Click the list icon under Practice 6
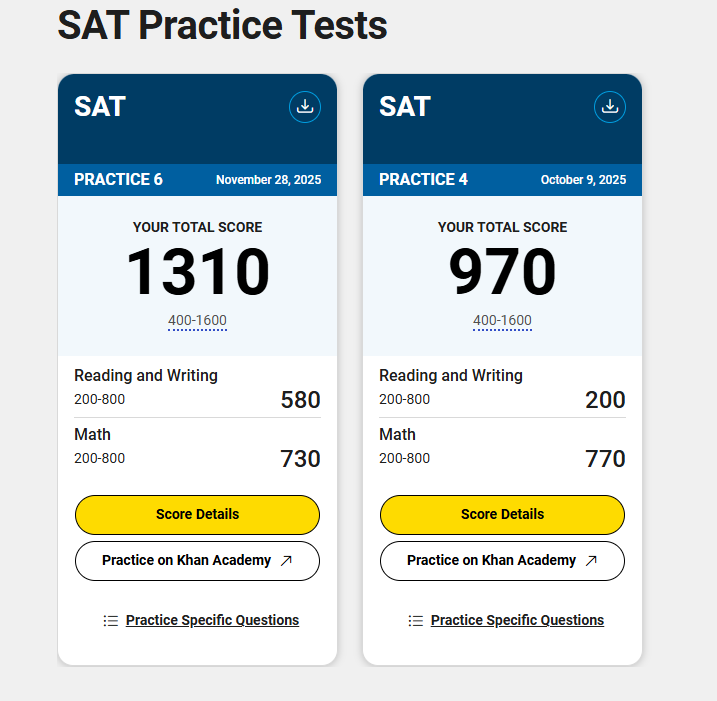 (111, 621)
